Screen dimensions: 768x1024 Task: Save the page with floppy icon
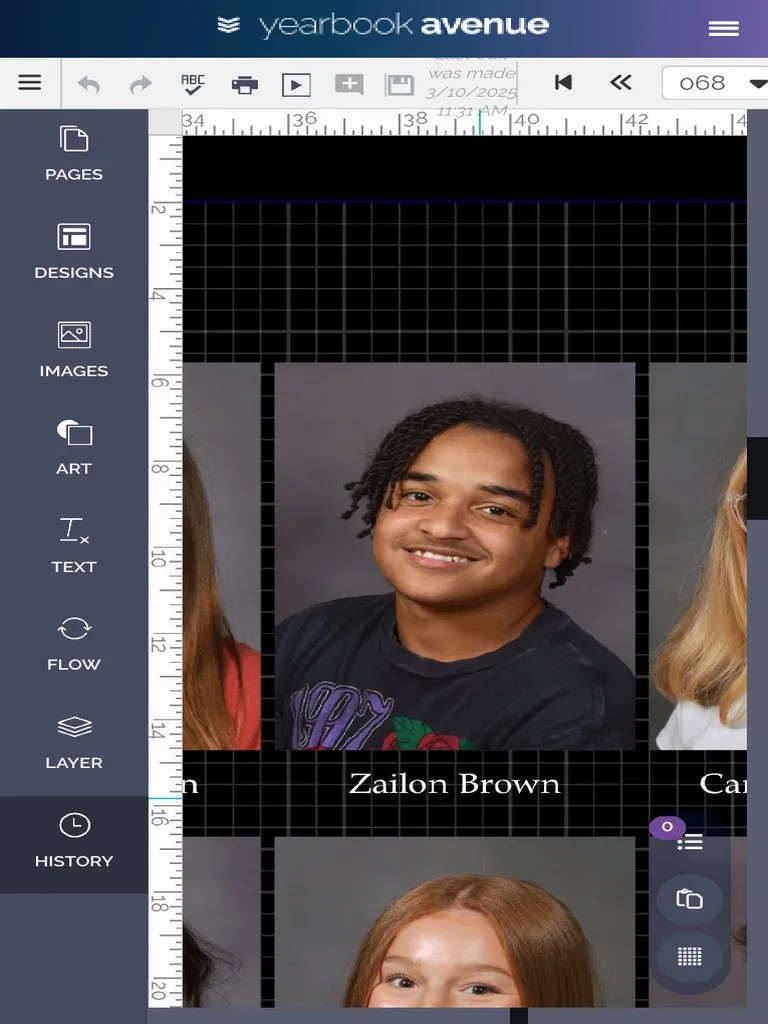[x=399, y=85]
